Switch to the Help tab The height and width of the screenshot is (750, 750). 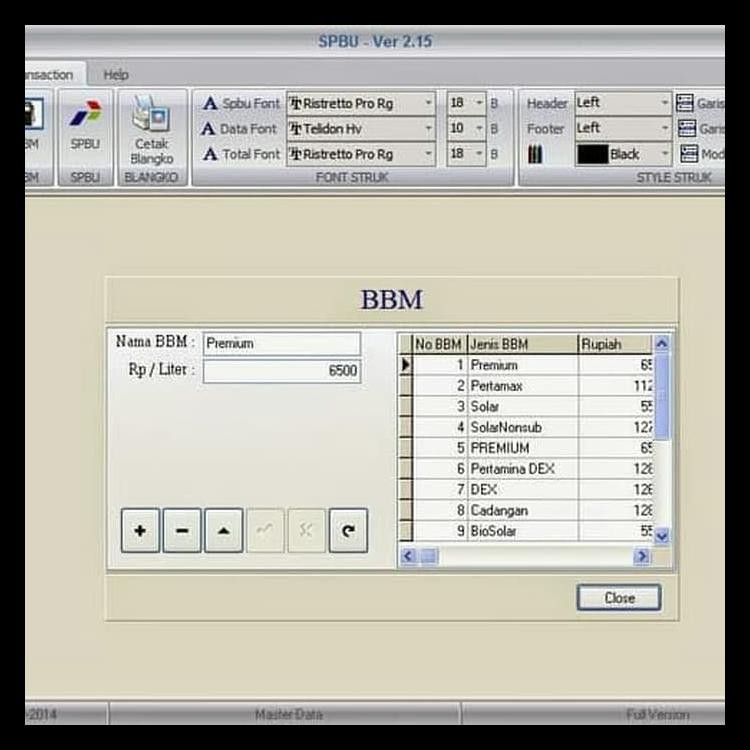coord(116,75)
